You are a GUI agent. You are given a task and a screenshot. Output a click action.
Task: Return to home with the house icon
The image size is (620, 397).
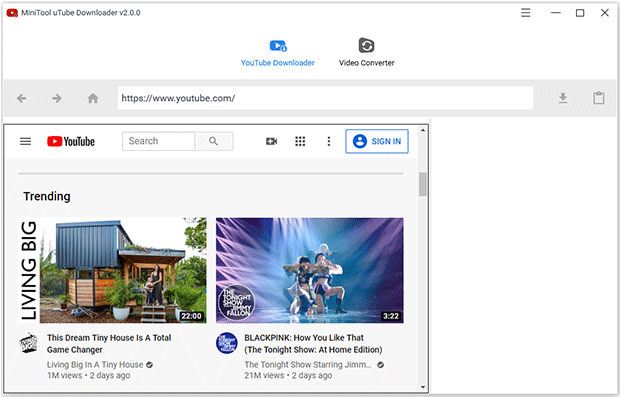(93, 98)
